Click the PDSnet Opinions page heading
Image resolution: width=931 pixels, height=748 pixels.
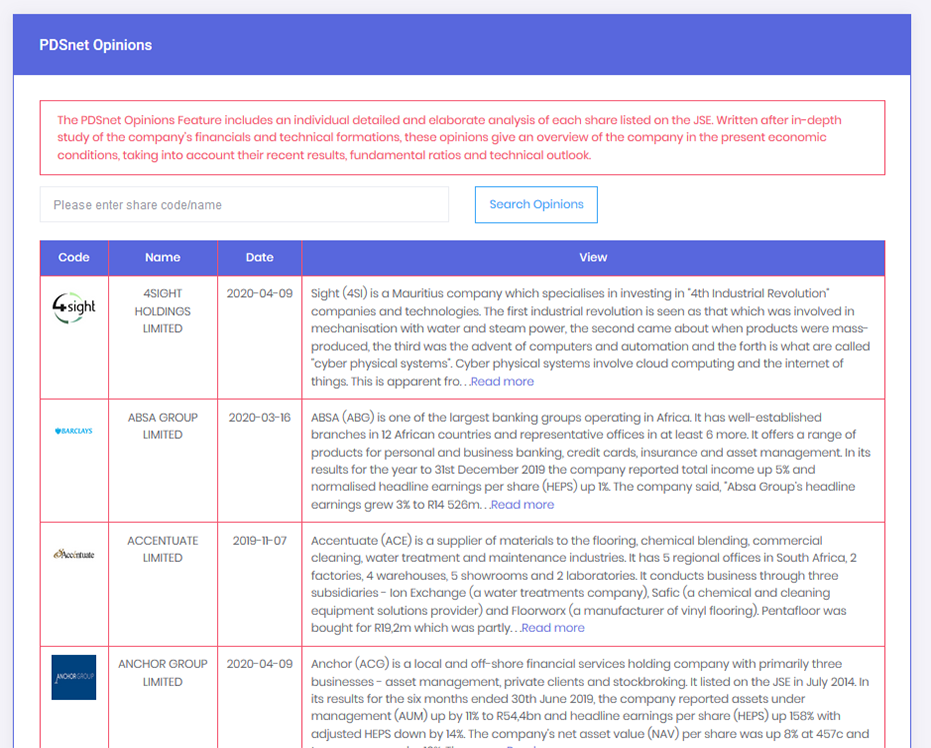(x=96, y=45)
